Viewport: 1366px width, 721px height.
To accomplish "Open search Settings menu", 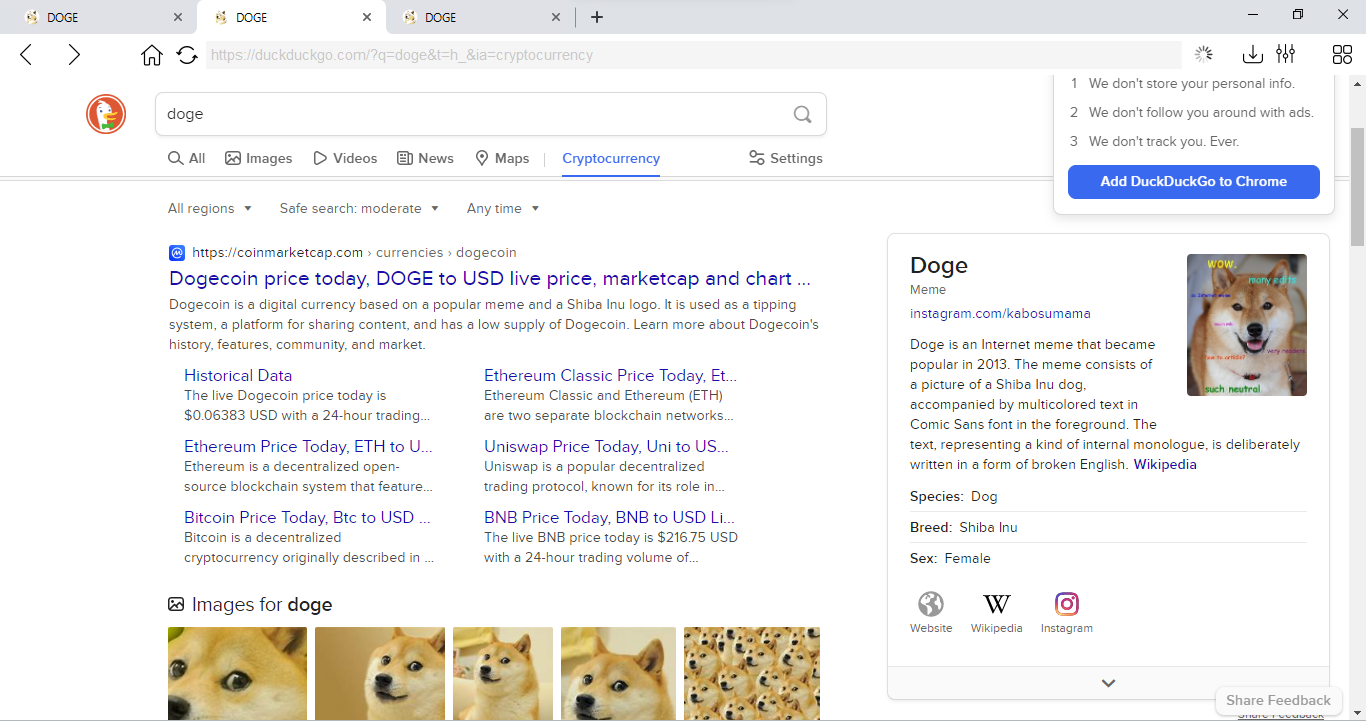I will tap(786, 158).
